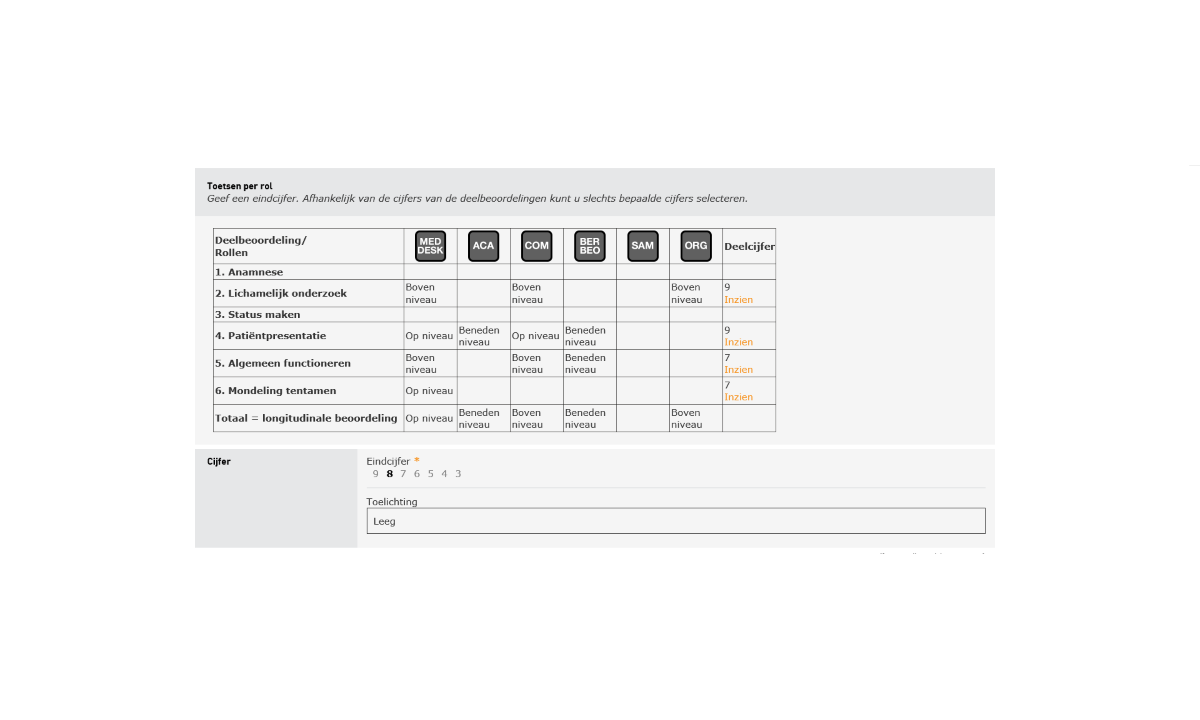Choose 5 as the Eindcijfer
Screen dimensions: 1200x720
point(430,474)
